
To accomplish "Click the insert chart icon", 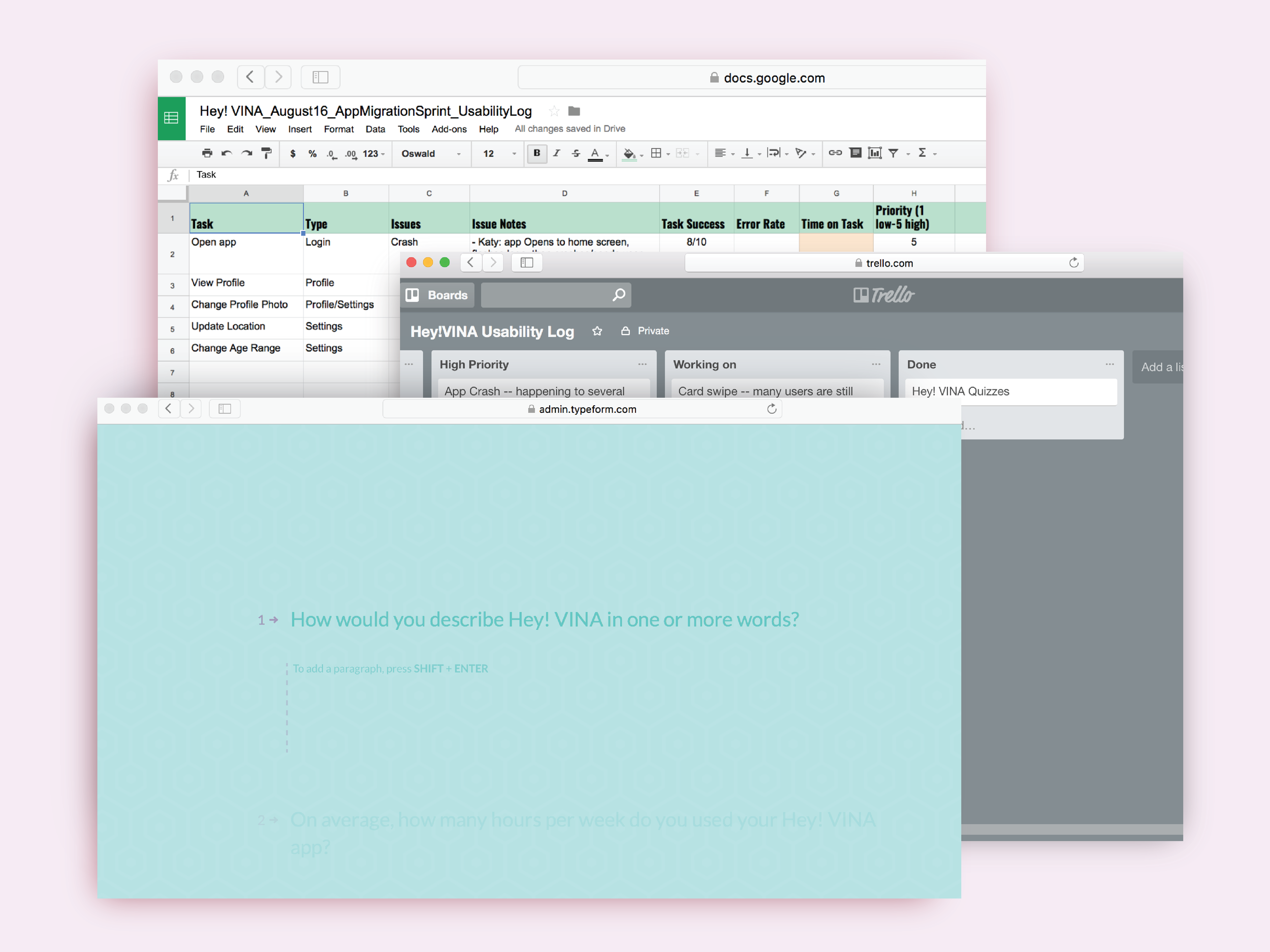I will click(x=874, y=153).
